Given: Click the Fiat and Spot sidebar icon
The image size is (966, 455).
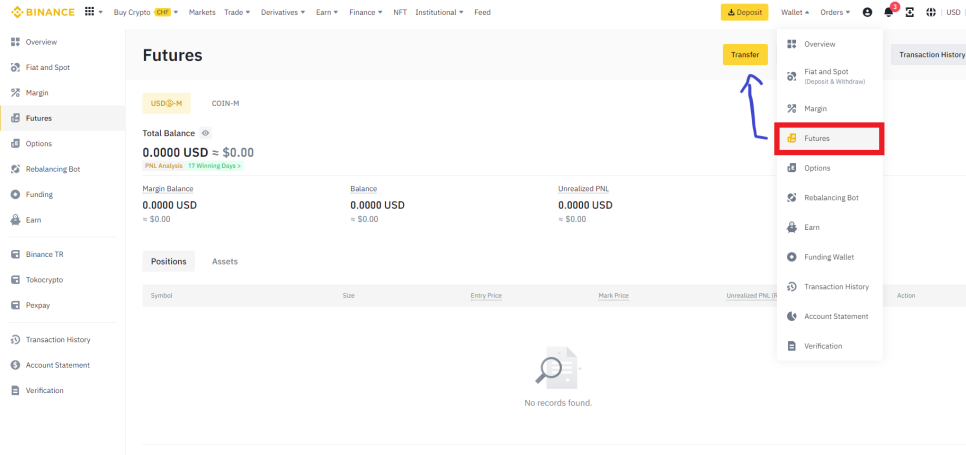Looking at the screenshot, I should click(16, 67).
